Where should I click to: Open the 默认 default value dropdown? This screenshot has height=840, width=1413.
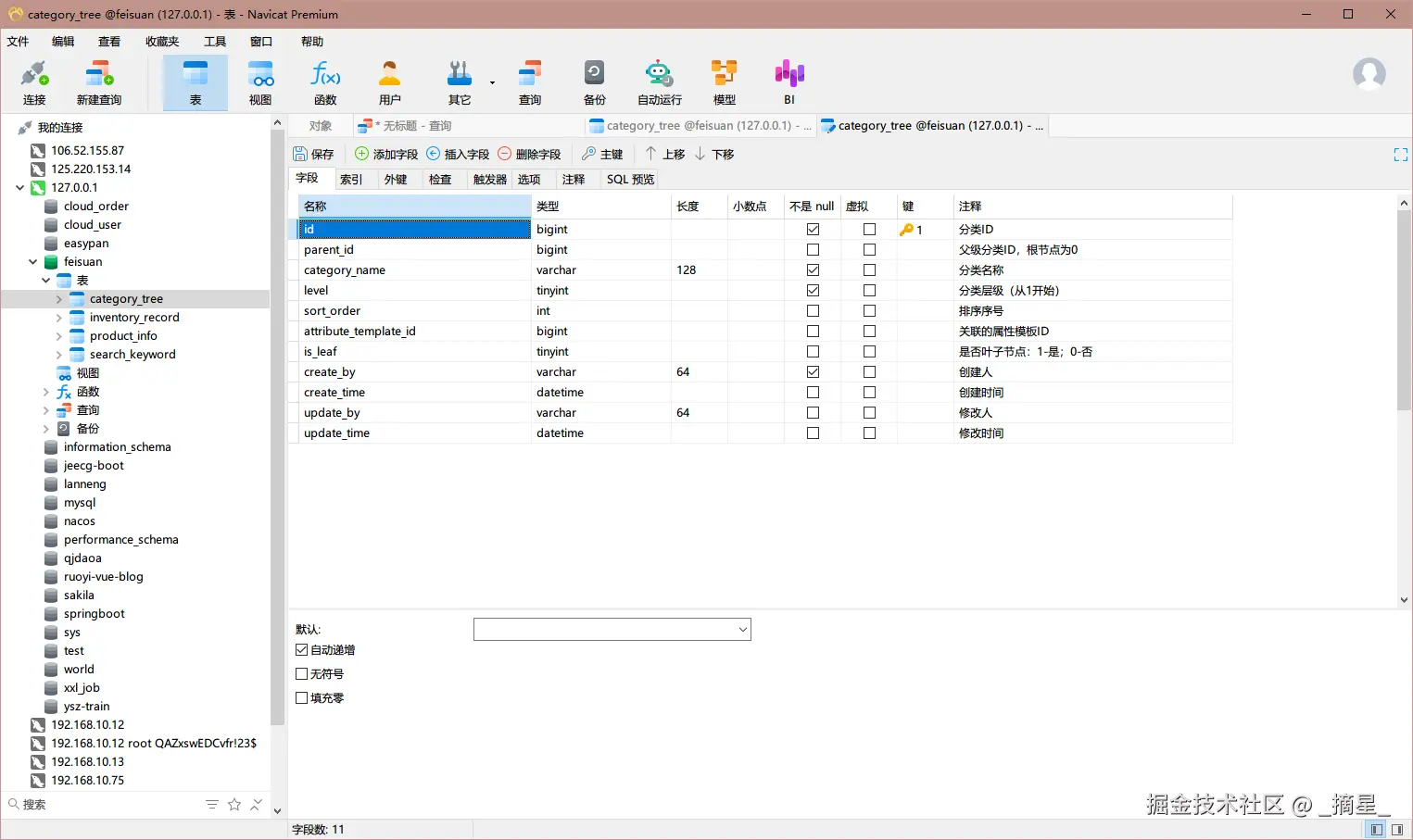(x=742, y=630)
